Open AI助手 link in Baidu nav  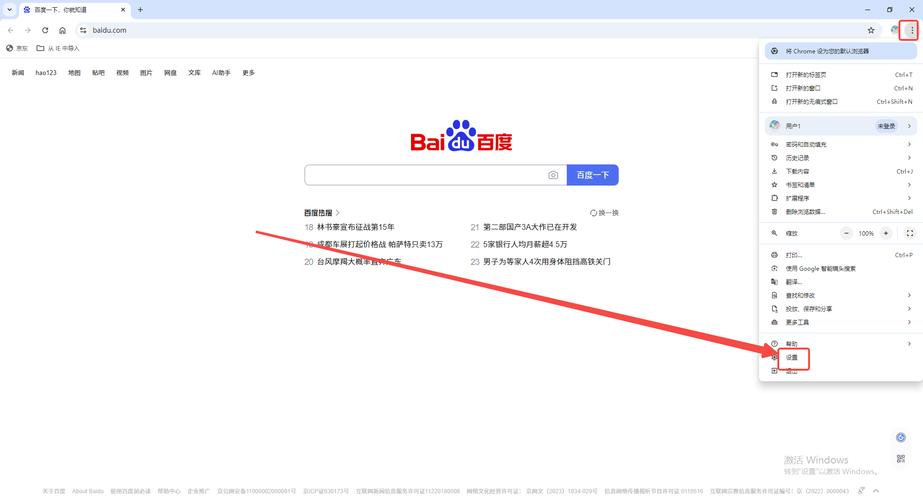pyautogui.click(x=221, y=73)
